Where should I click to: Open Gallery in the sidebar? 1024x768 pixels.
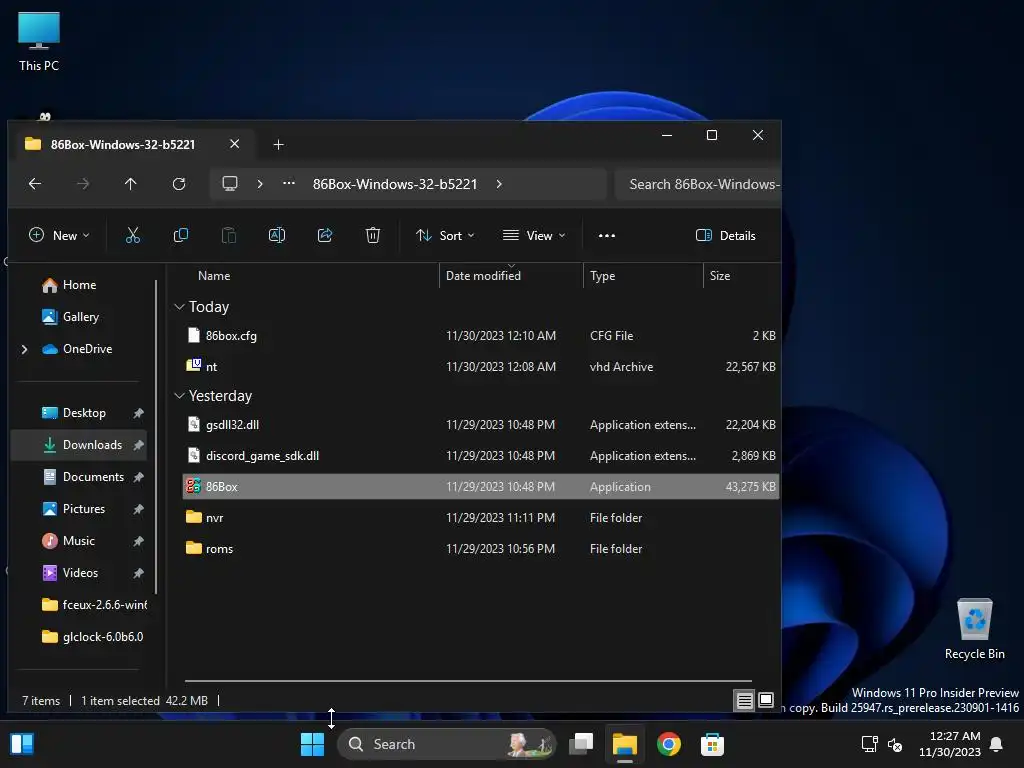click(80, 317)
